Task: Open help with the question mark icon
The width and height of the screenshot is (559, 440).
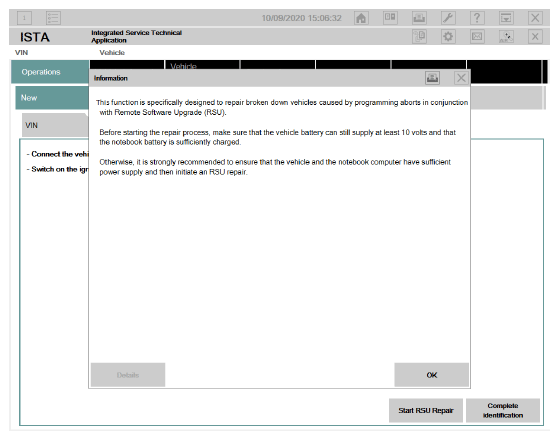Action: [477, 18]
